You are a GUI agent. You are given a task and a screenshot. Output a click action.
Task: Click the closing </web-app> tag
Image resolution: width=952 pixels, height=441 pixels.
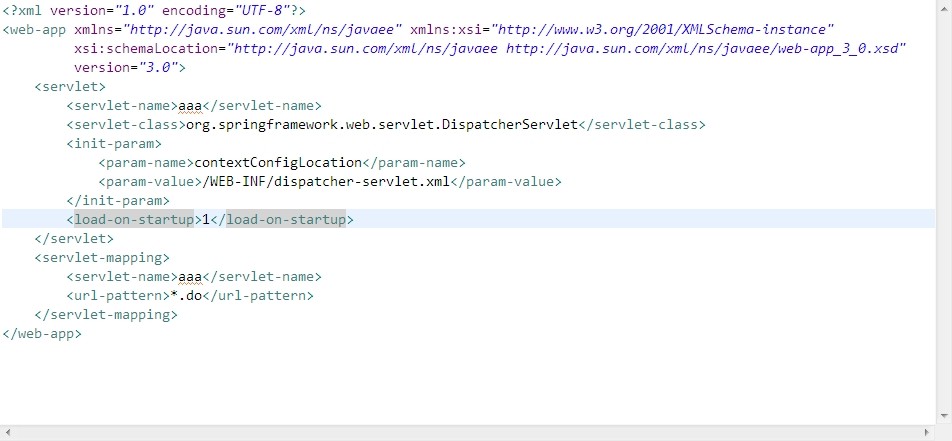pyautogui.click(x=42, y=333)
